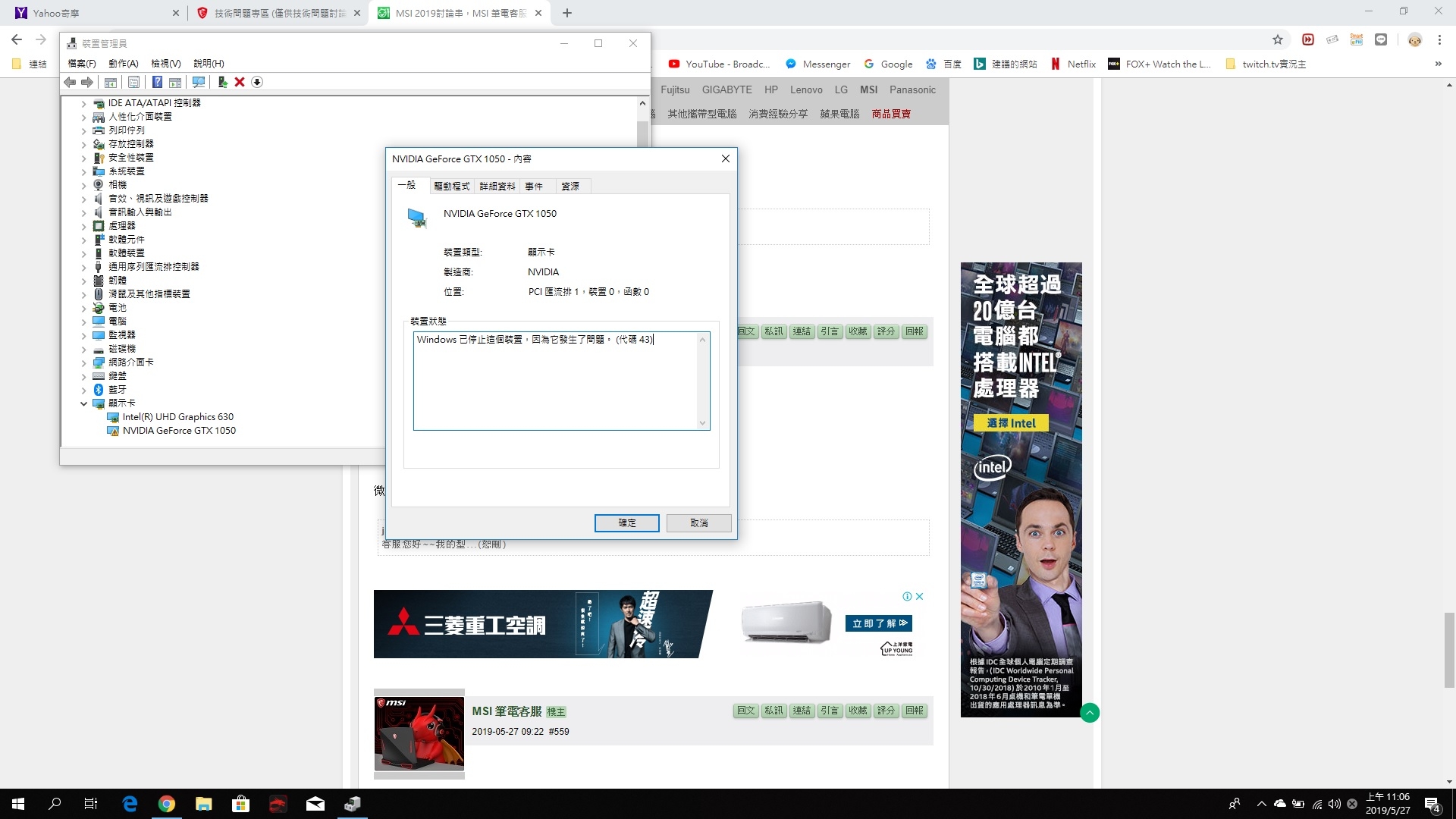Select Intel(R) UHD Graphics 630 device
Screen dimensions: 1456x819
click(x=177, y=417)
